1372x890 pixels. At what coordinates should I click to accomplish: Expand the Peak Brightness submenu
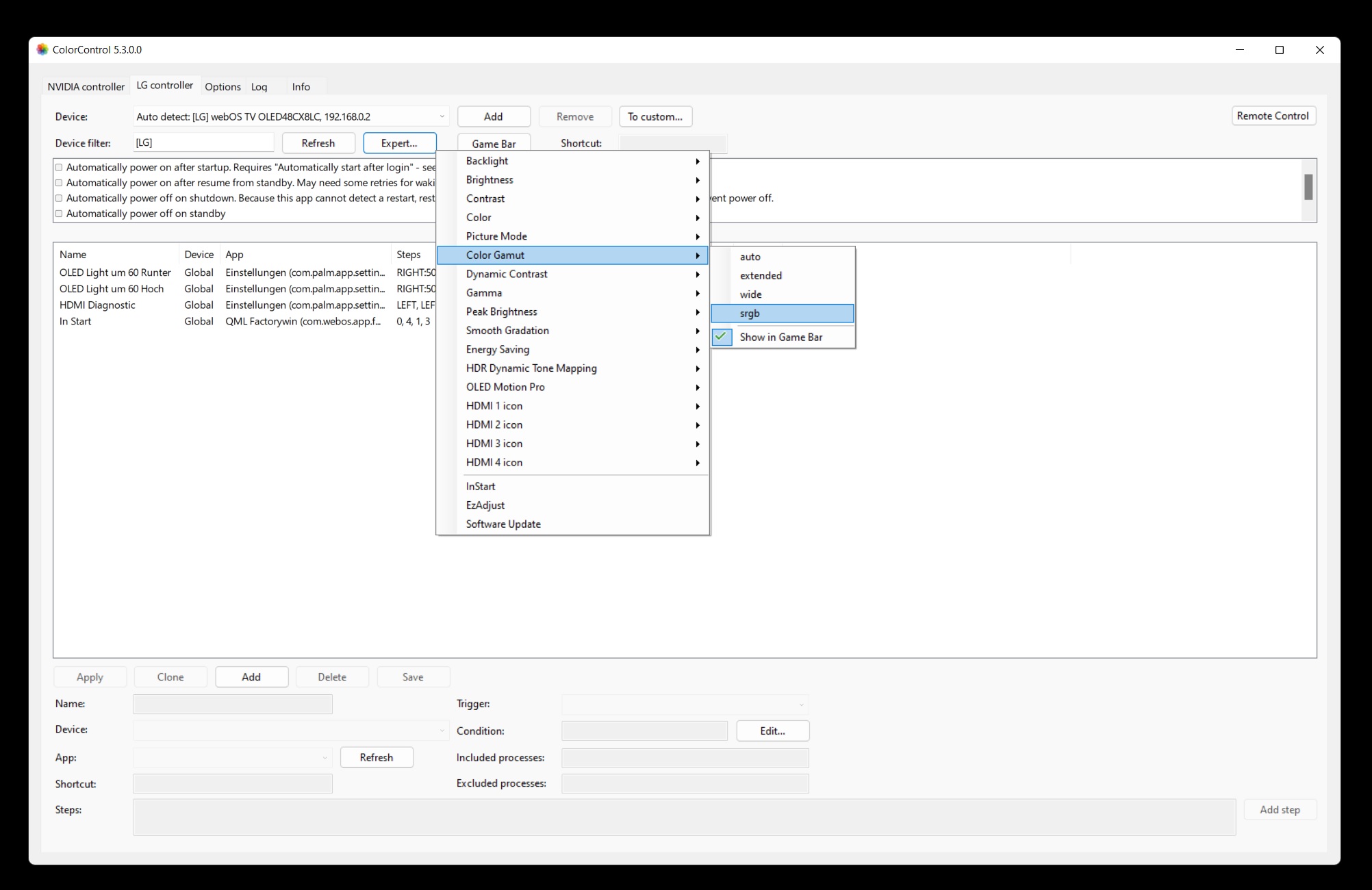coord(573,311)
